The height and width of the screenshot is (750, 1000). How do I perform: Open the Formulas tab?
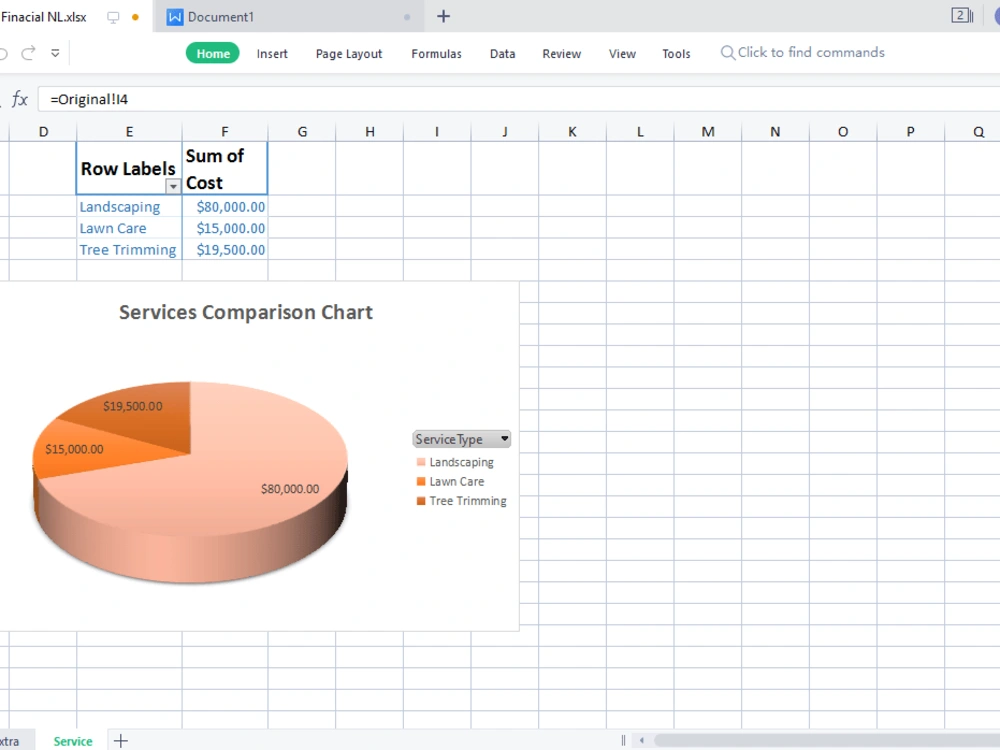pos(436,54)
